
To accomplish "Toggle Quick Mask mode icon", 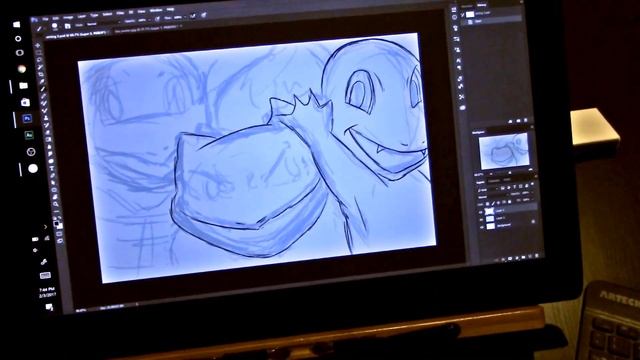I will (59, 233).
